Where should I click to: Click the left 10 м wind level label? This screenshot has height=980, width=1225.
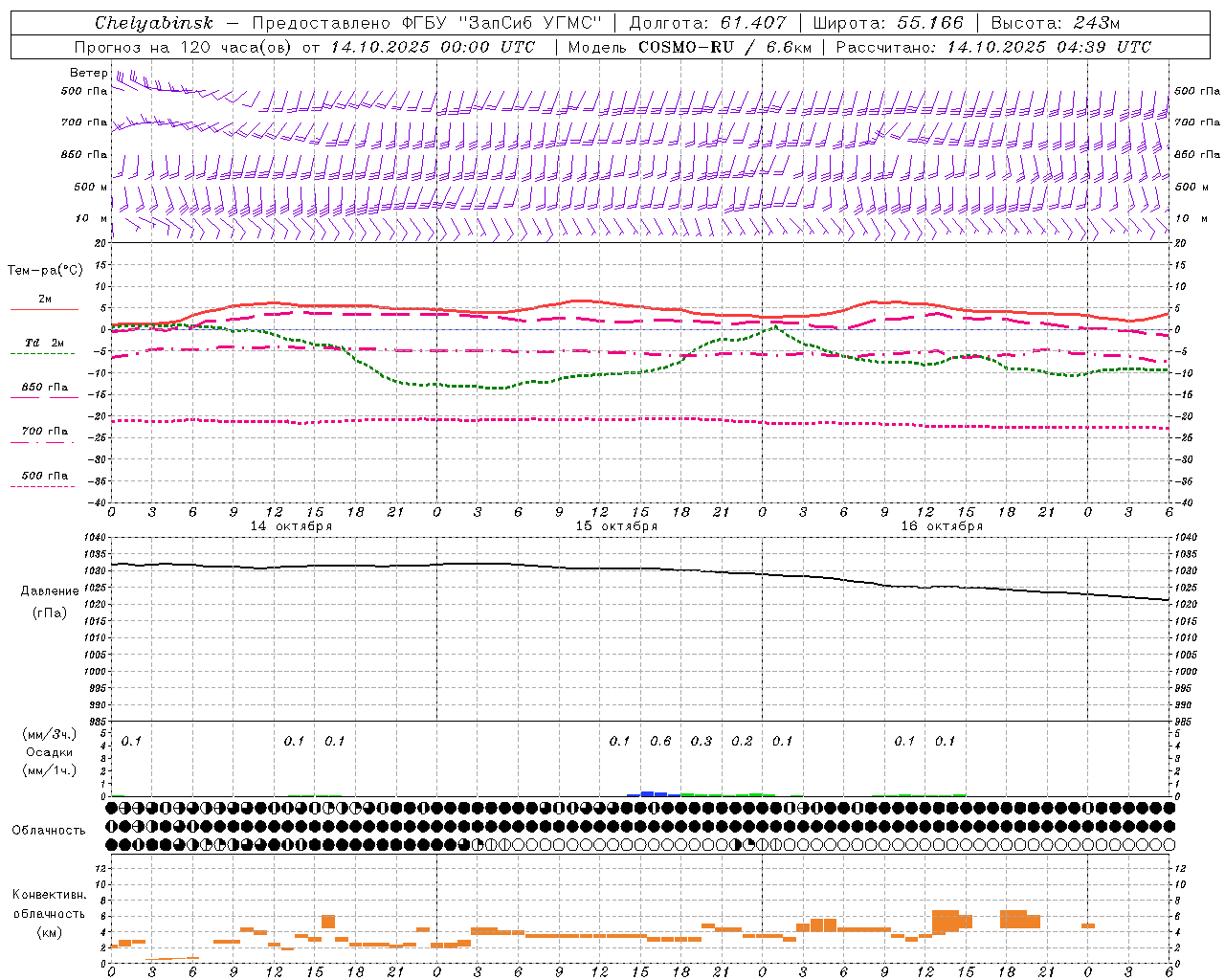(x=93, y=218)
